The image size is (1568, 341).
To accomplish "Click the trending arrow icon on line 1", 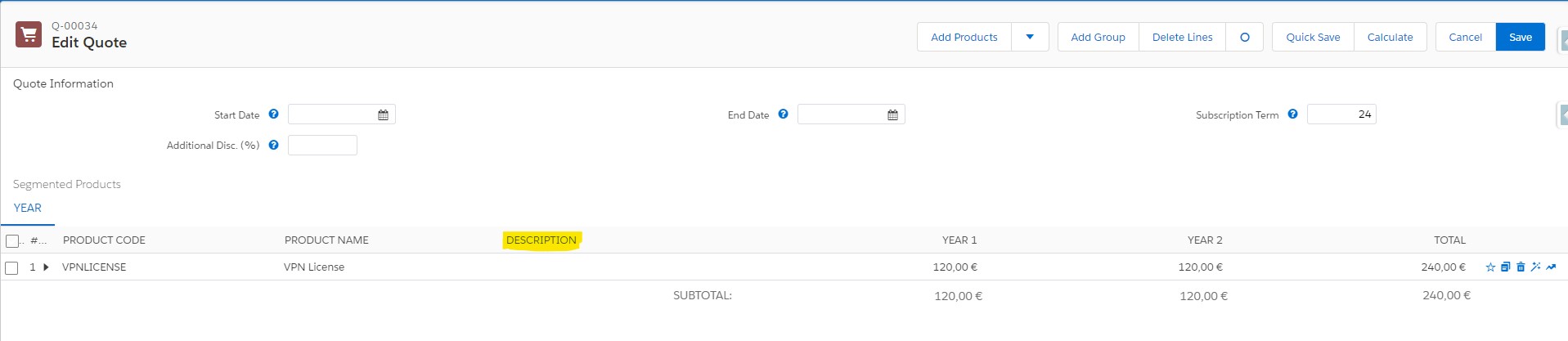I will (1551, 267).
